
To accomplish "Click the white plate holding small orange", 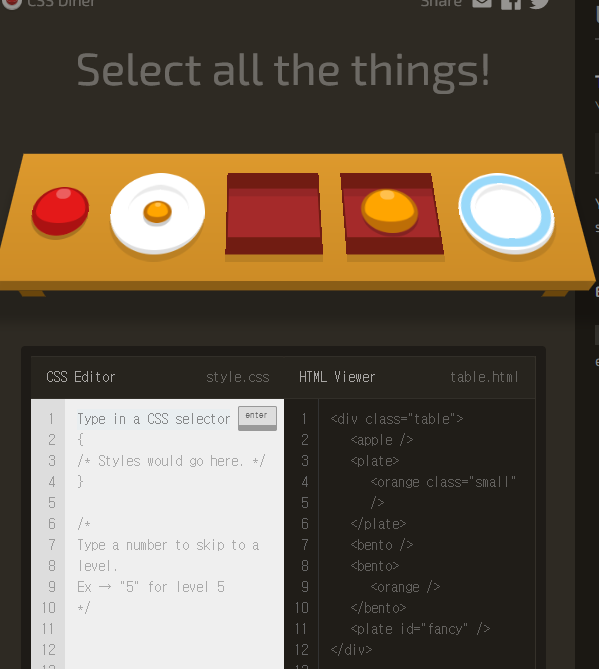I will 157,213.
